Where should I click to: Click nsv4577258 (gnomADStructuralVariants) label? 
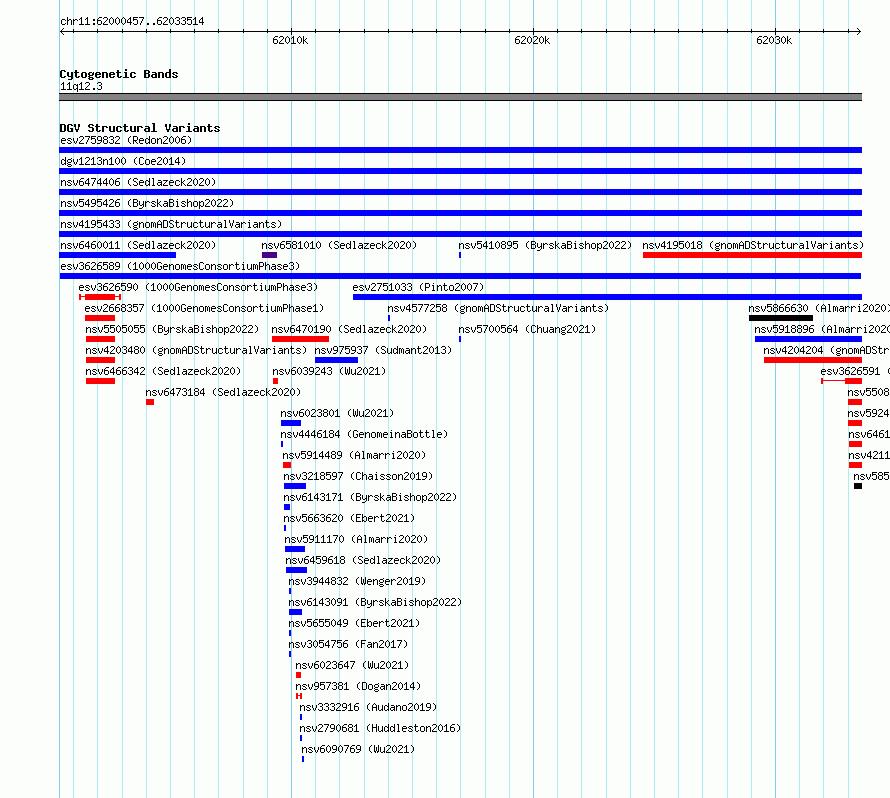point(498,308)
